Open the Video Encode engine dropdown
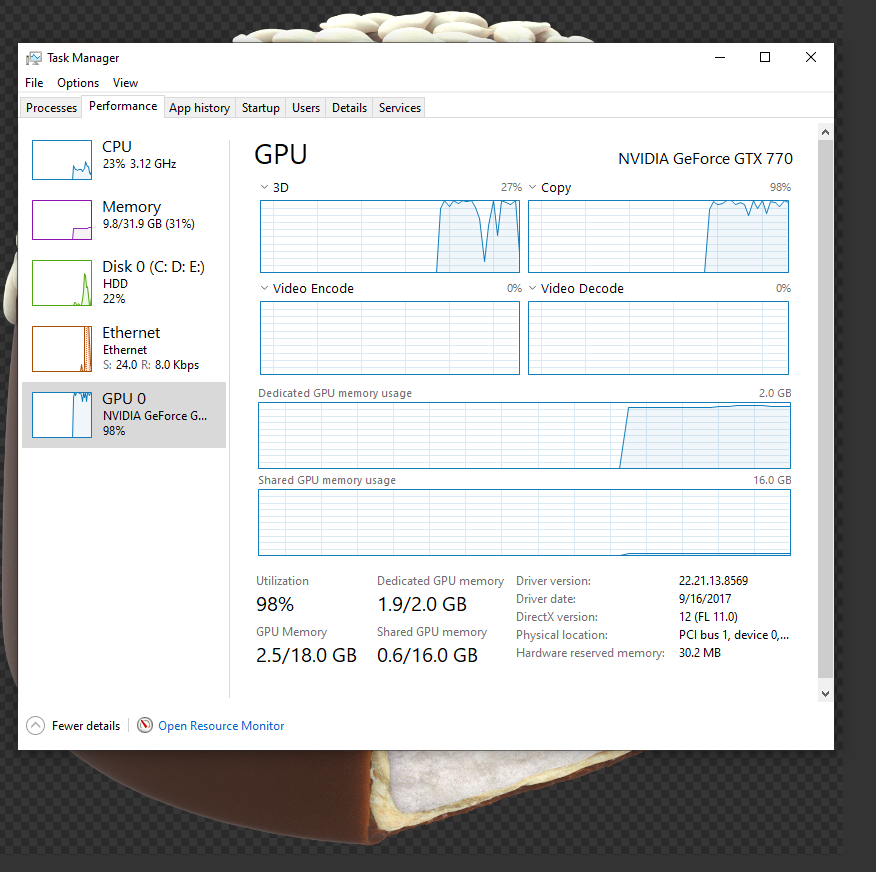 tap(264, 288)
